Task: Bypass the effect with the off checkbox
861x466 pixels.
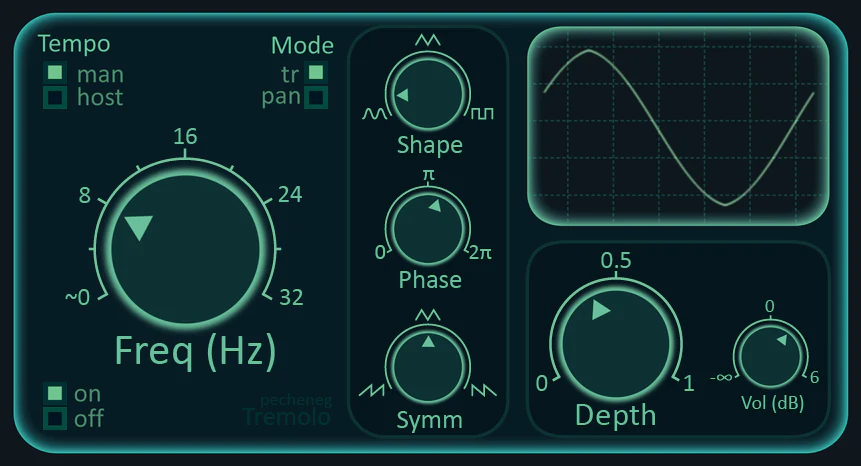Action: pos(55,417)
